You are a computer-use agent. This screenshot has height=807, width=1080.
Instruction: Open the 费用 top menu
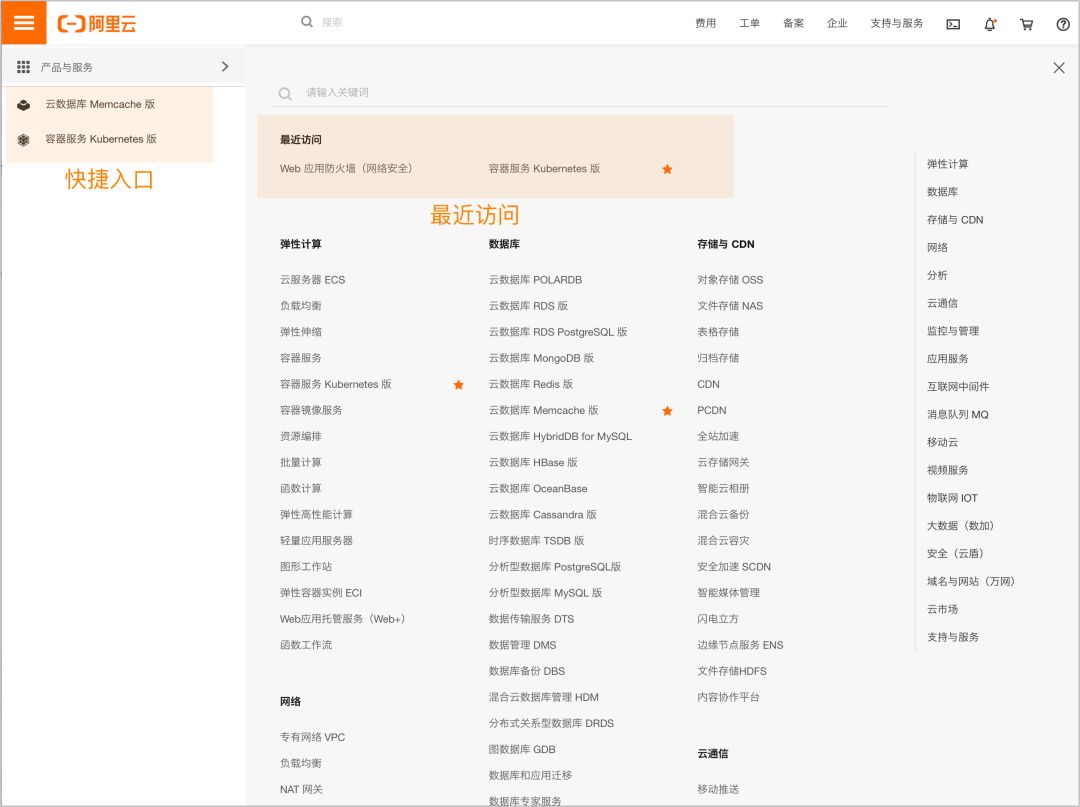point(705,23)
